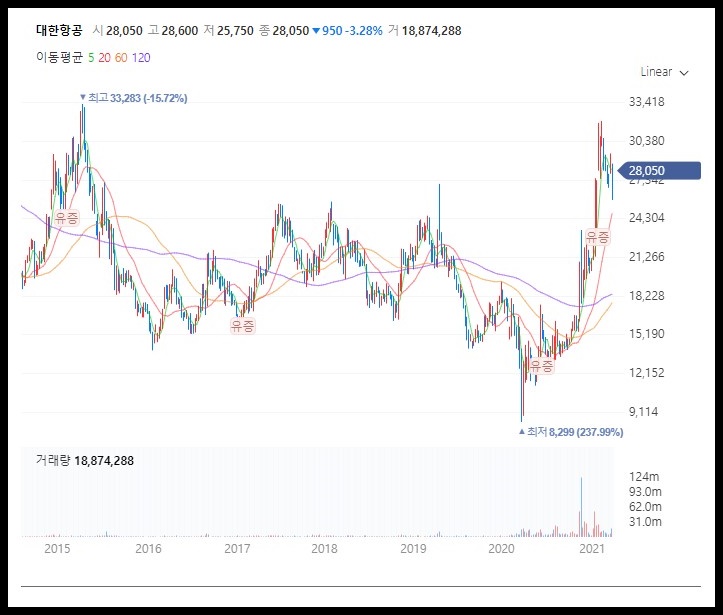The image size is (723, 615).
Task: Click the 2018 x-axis label
Action: point(325,549)
